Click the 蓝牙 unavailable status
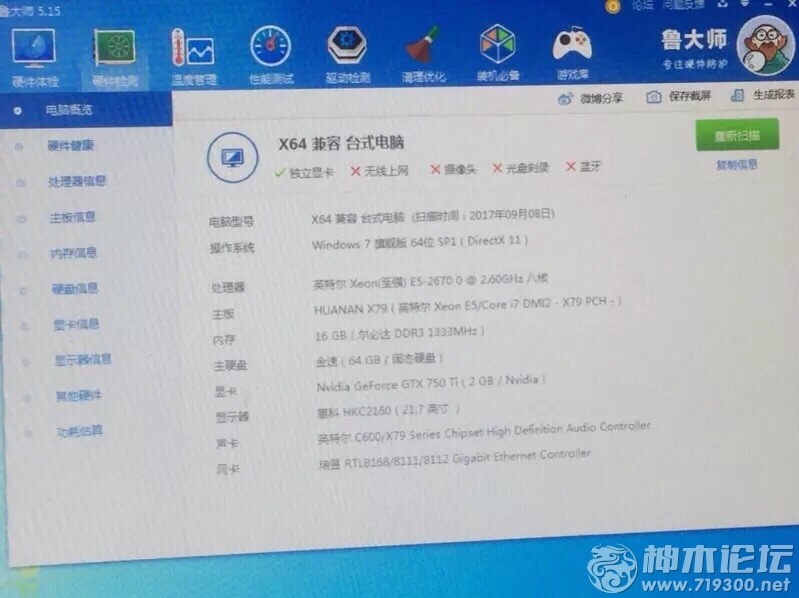 click(x=583, y=167)
